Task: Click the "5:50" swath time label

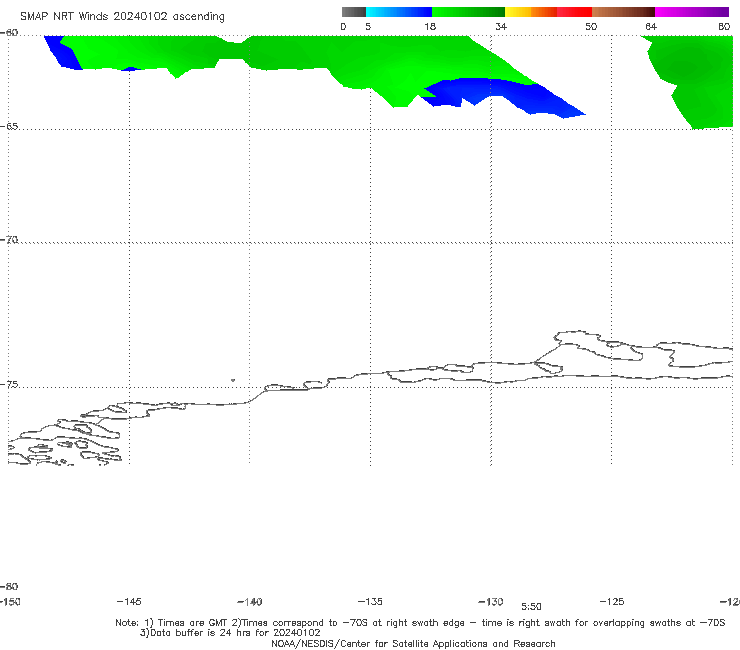Action: 531,607
